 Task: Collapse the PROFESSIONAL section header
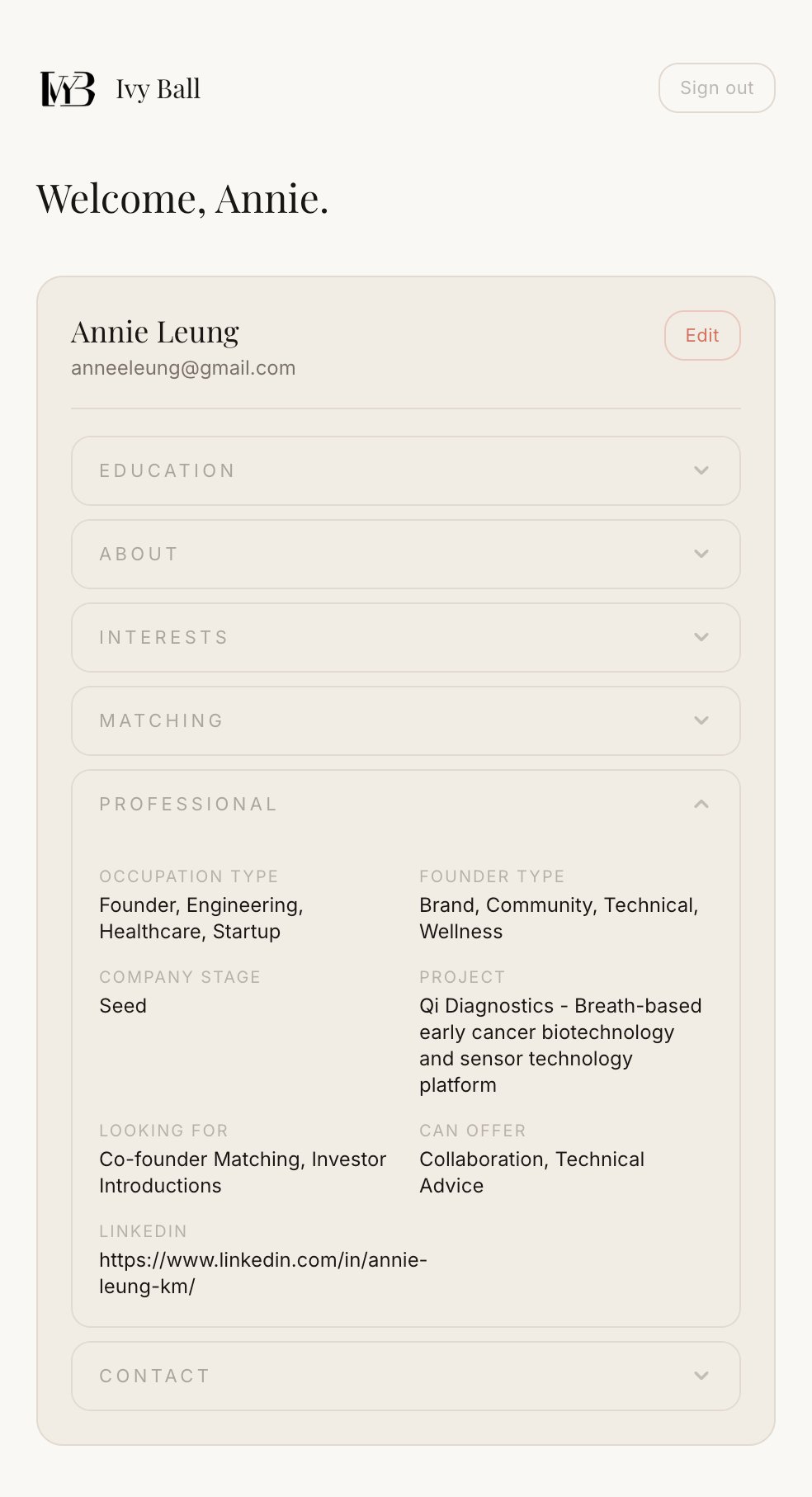tap(406, 804)
